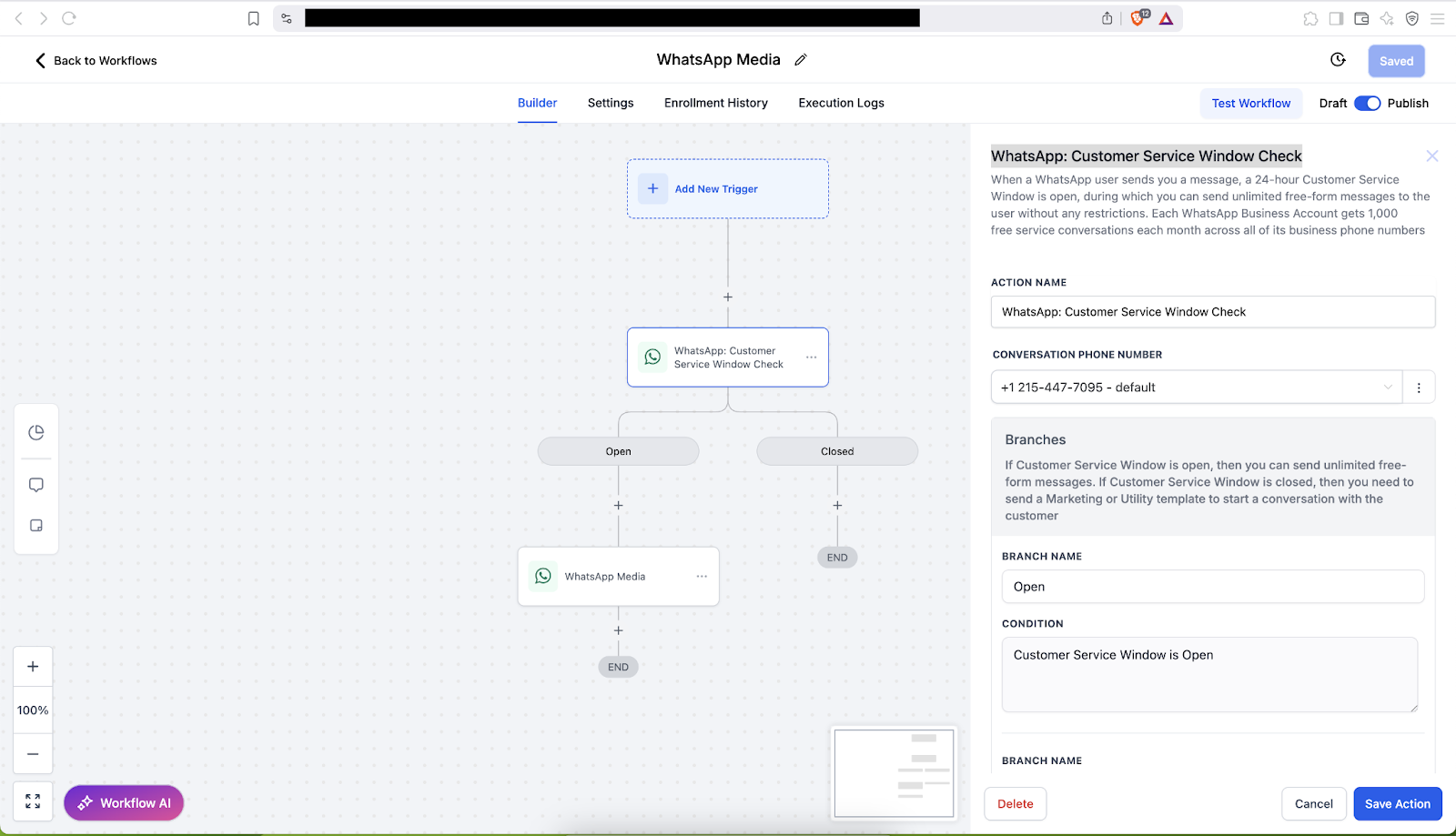Open the Leo AI sparkle icon
Viewport: 1456px width, 836px height.
pyautogui.click(x=1387, y=18)
